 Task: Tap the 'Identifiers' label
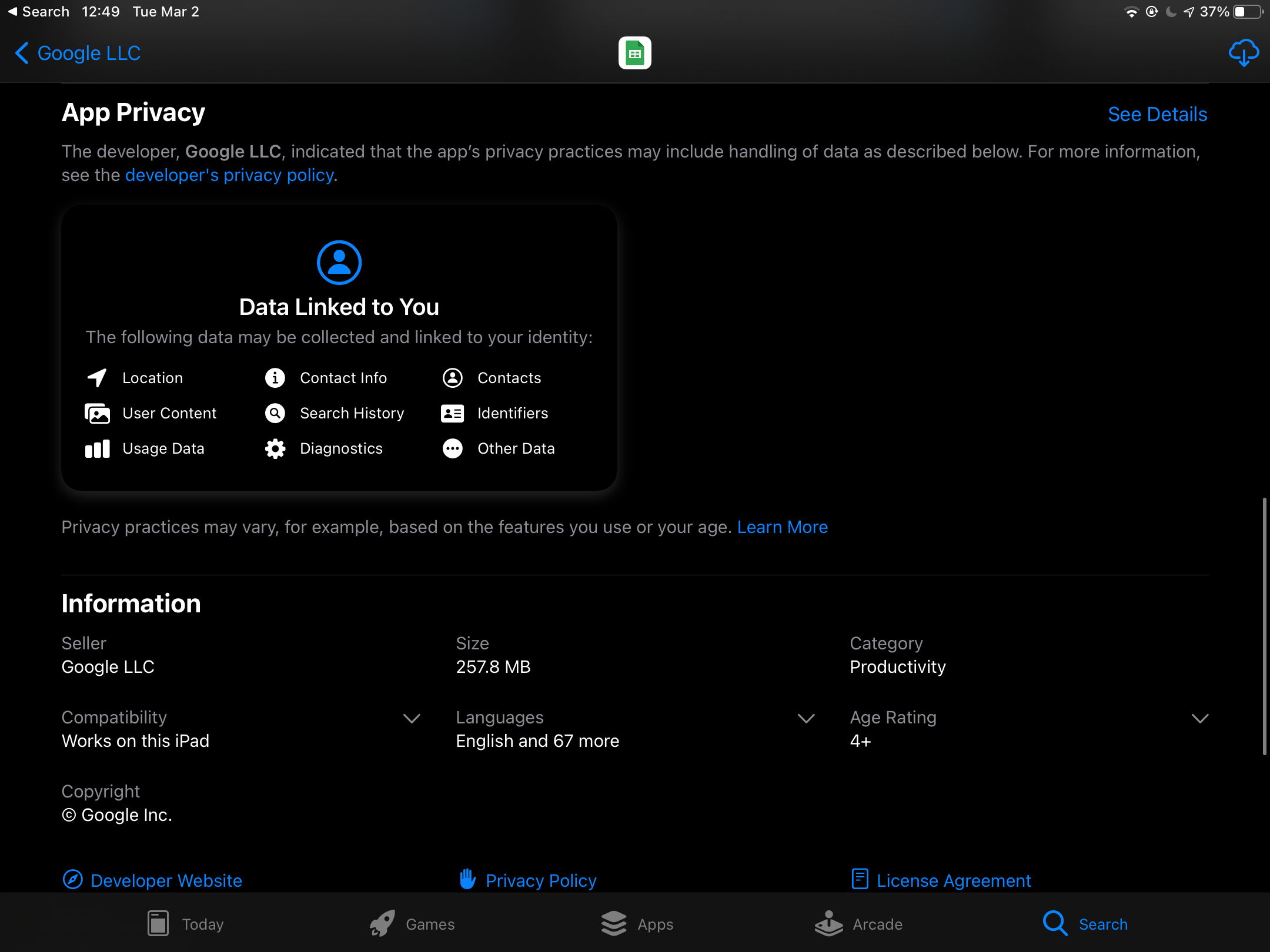[512, 413]
